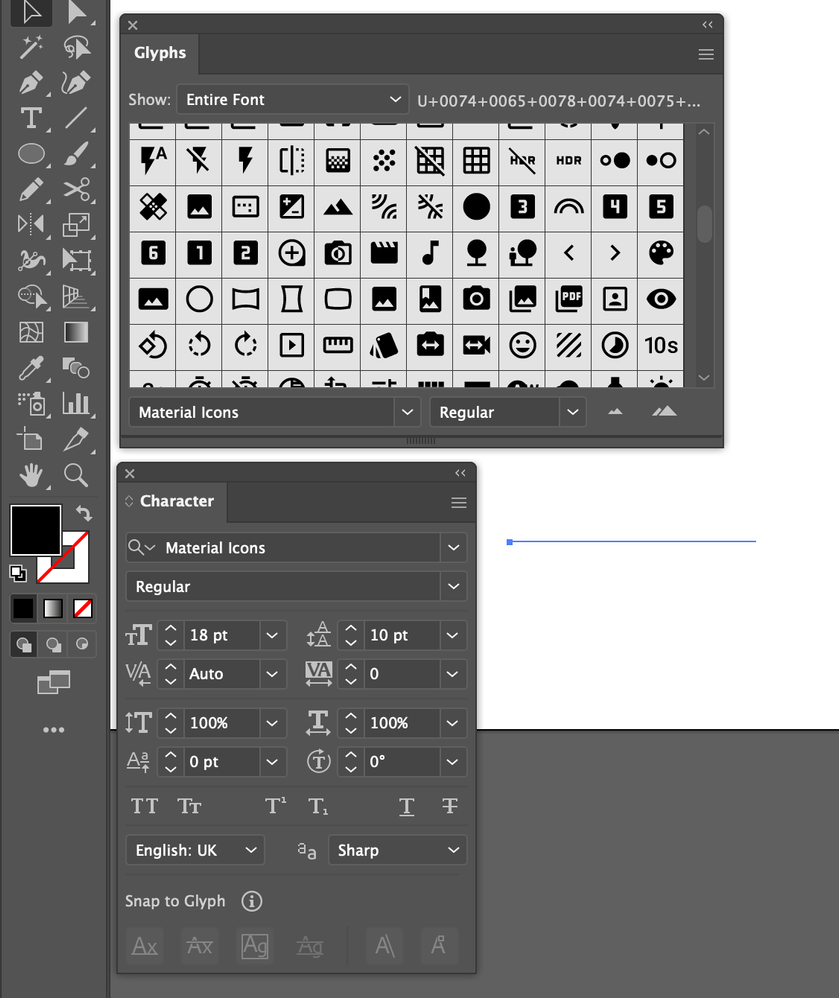The height and width of the screenshot is (998, 839).
Task: Select the Hand tool
Action: [x=31, y=475]
